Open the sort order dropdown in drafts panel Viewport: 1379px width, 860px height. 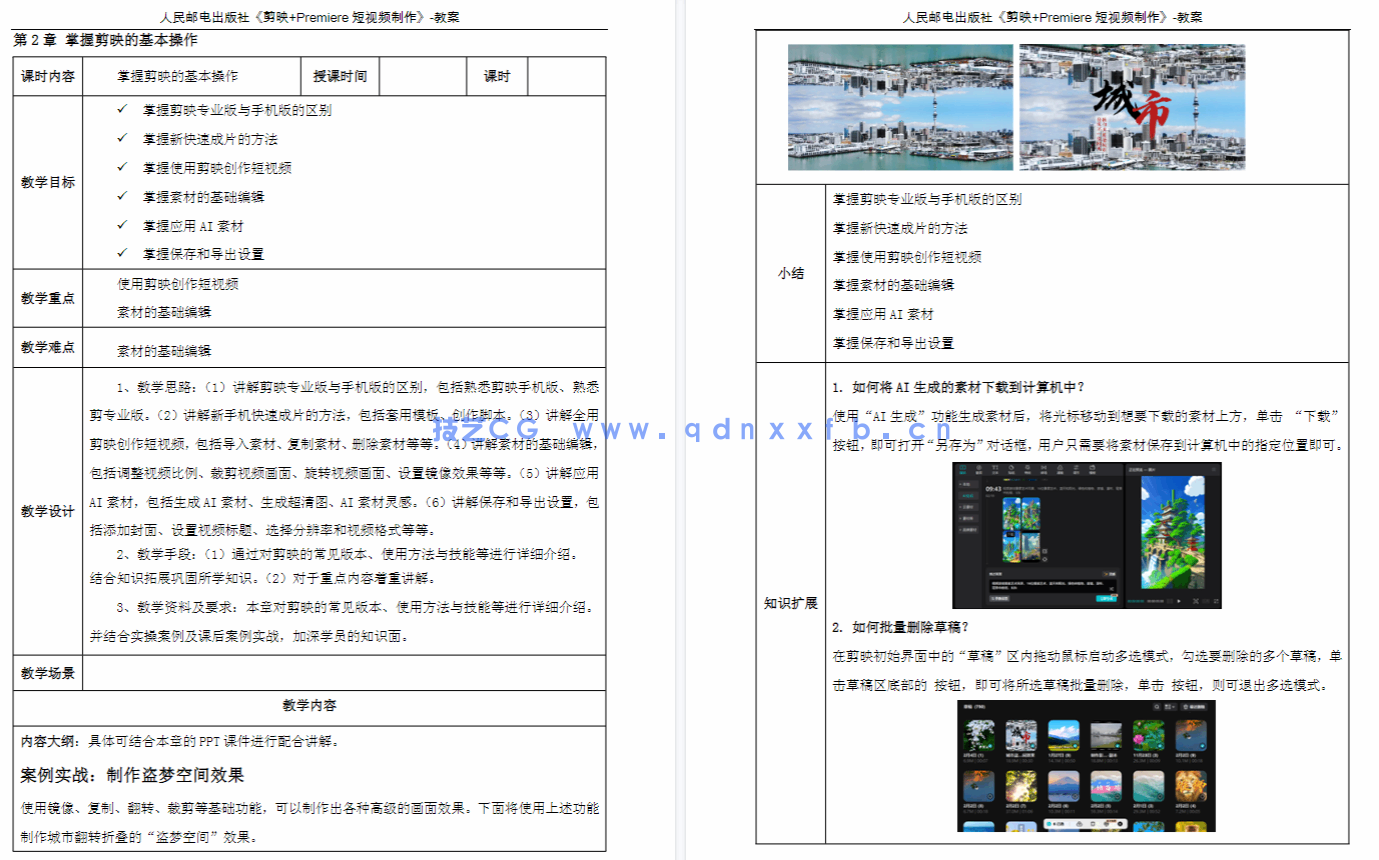coord(1170,707)
